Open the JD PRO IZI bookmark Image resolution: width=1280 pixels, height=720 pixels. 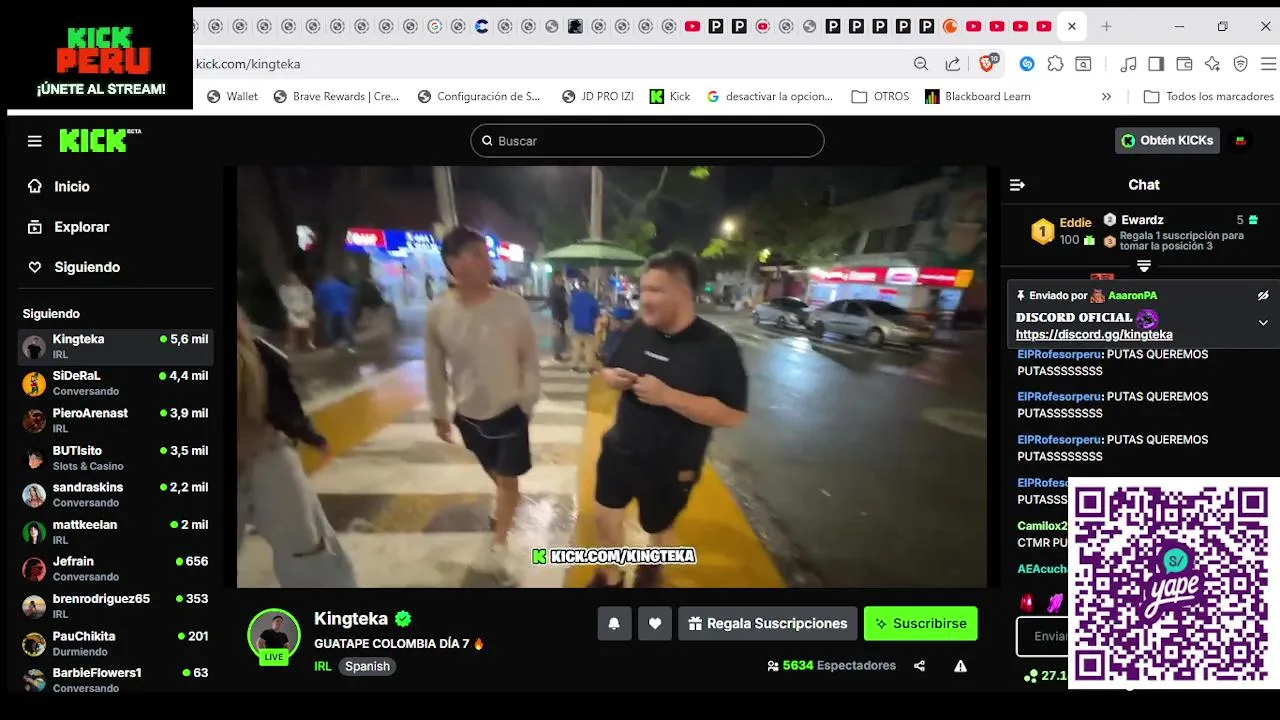pyautogui.click(x=598, y=97)
